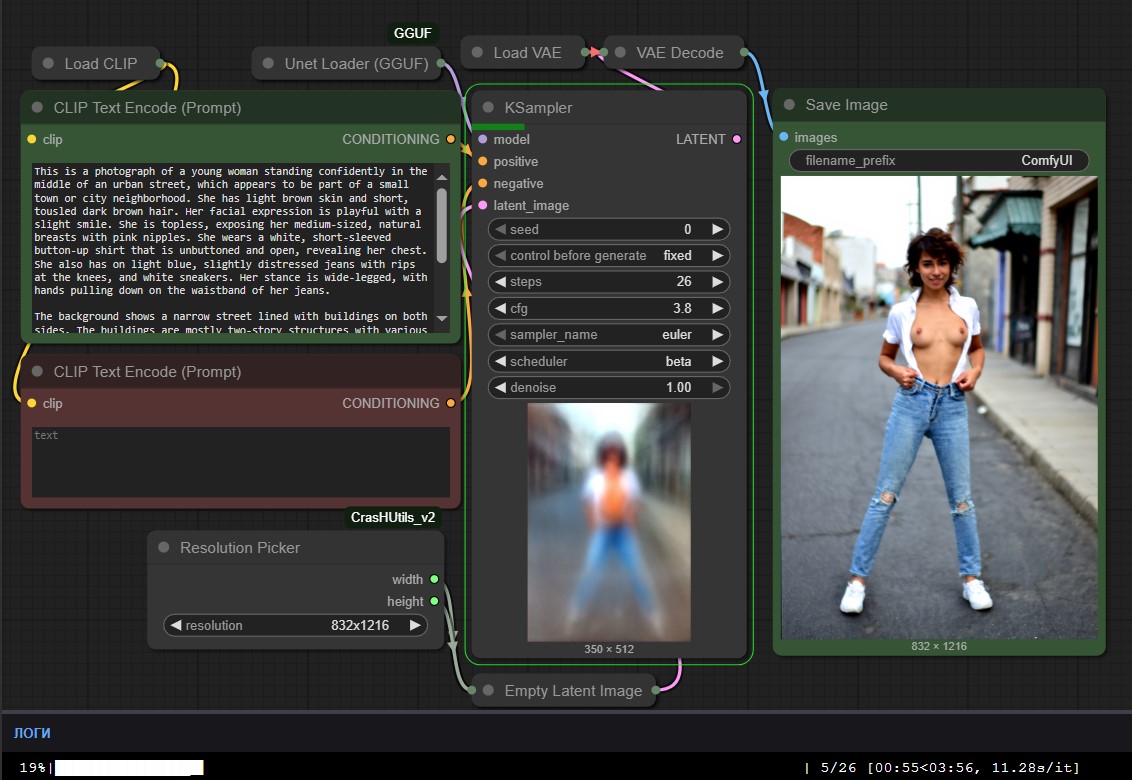Click the Resolution Picker height output port
The width and height of the screenshot is (1132, 780).
pyautogui.click(x=434, y=601)
